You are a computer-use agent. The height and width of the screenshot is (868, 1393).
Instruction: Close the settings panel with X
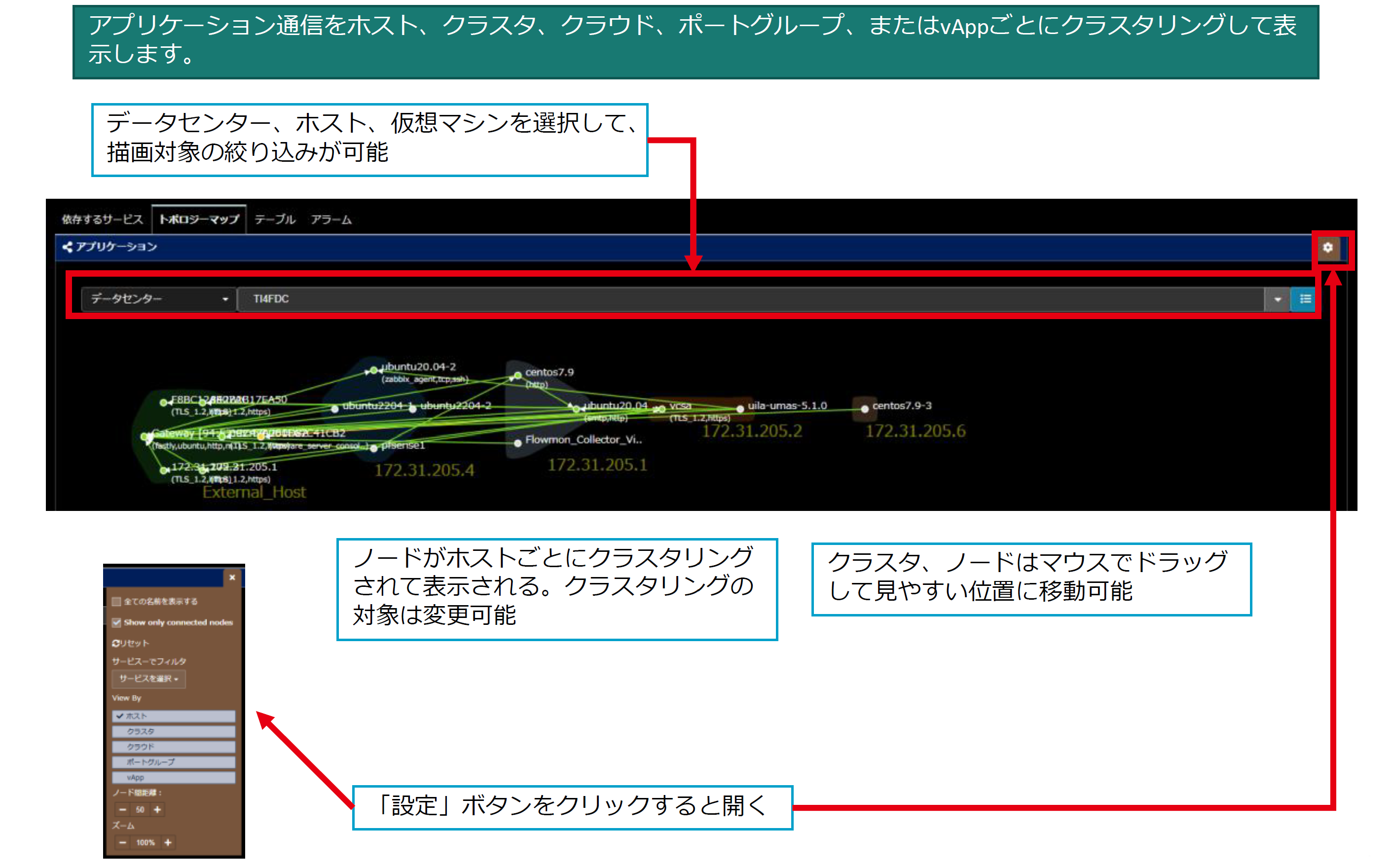coord(232,578)
